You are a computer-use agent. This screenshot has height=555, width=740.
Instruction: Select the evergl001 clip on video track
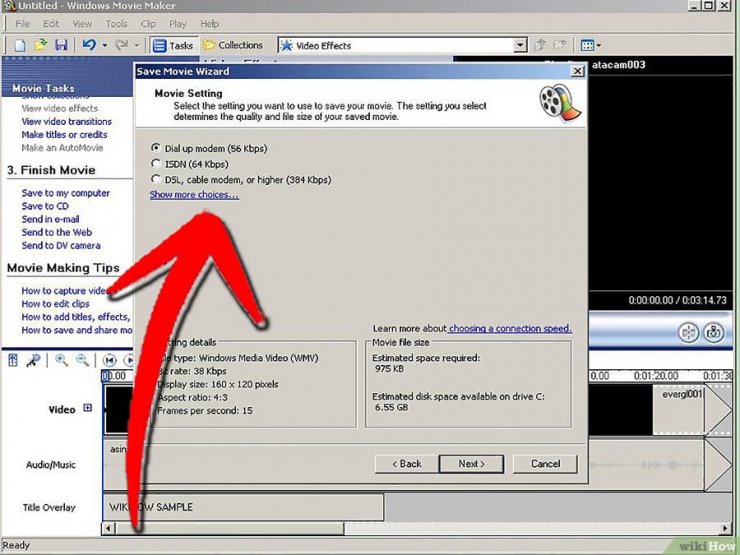pos(678,410)
